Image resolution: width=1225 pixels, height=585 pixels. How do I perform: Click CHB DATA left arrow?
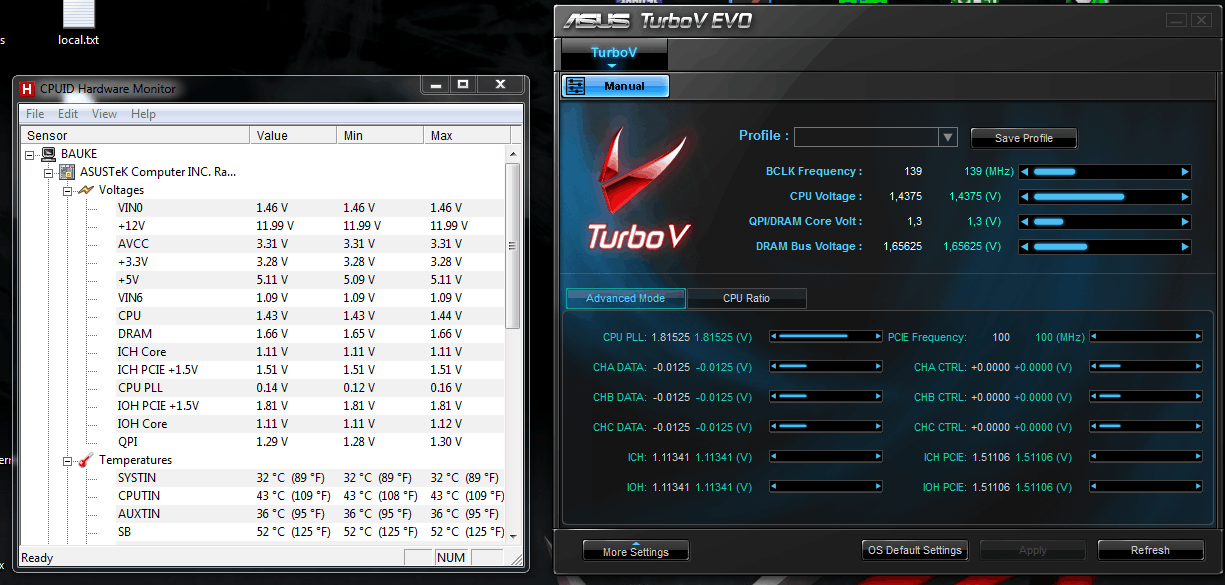pyautogui.click(x=774, y=397)
